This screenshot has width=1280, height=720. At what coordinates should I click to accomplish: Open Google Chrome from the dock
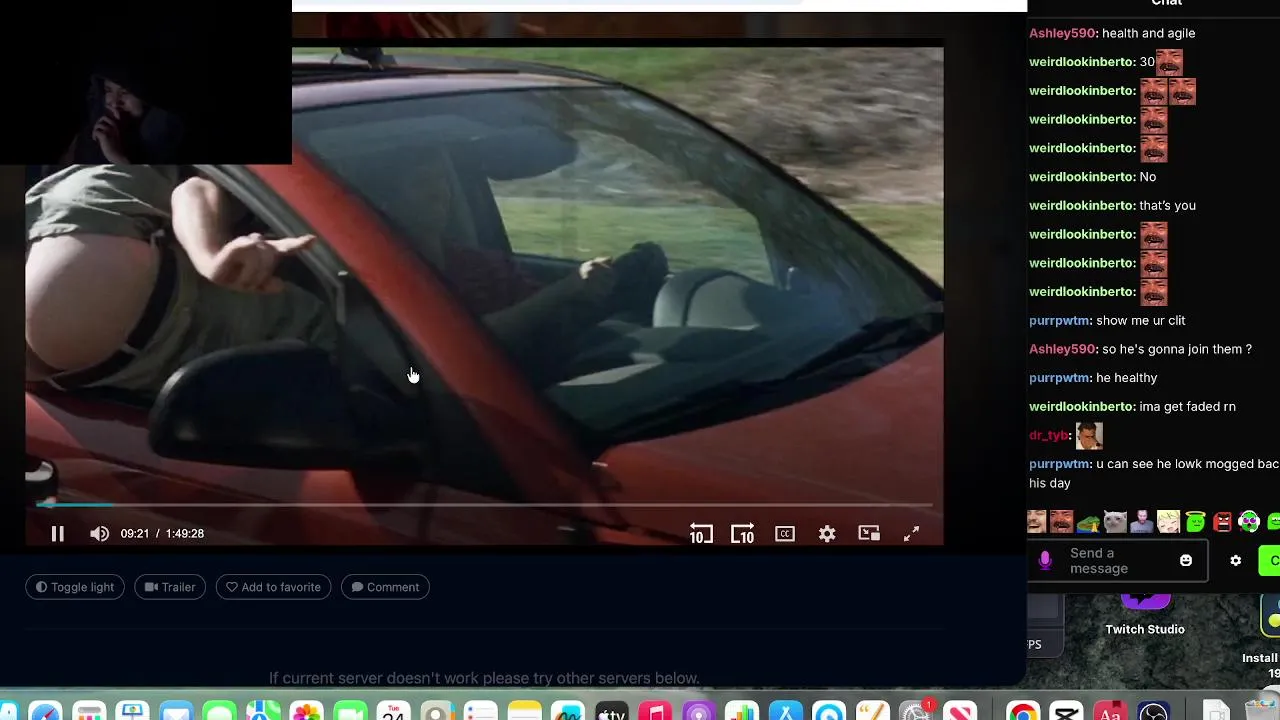tap(1022, 712)
